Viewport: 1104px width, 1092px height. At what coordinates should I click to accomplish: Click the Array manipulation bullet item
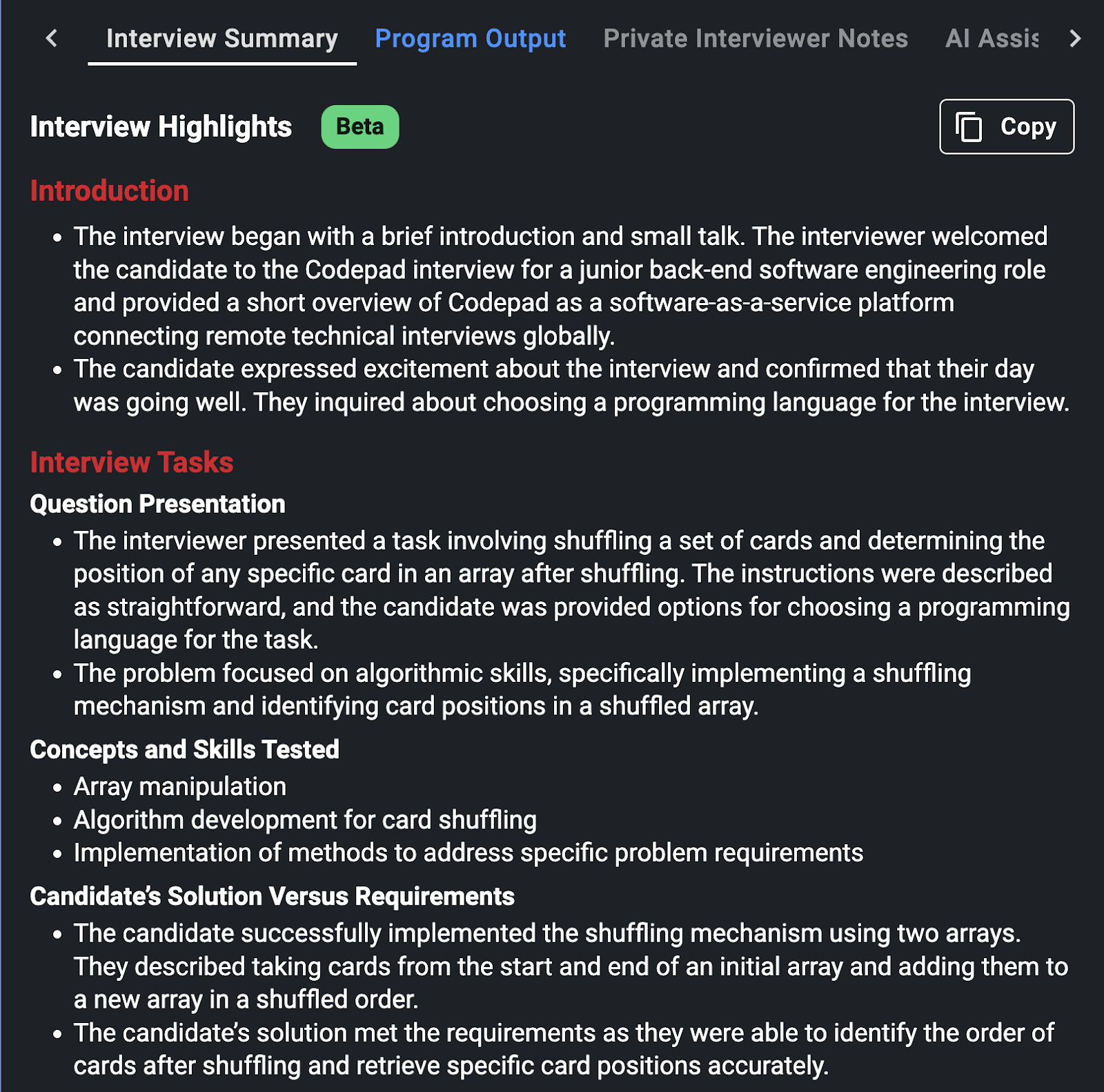(179, 787)
